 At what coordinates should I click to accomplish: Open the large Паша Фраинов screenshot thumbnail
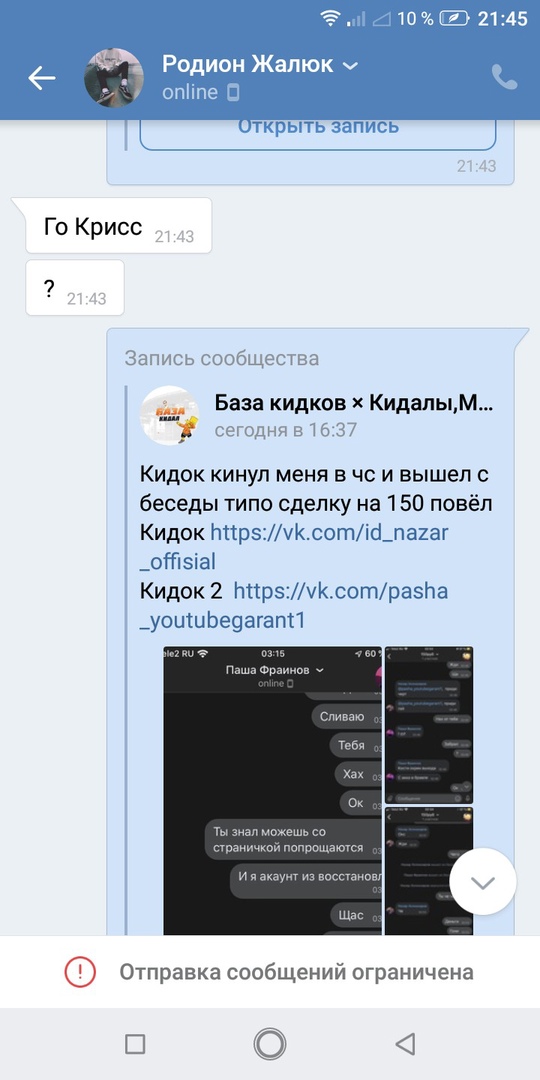(272, 790)
